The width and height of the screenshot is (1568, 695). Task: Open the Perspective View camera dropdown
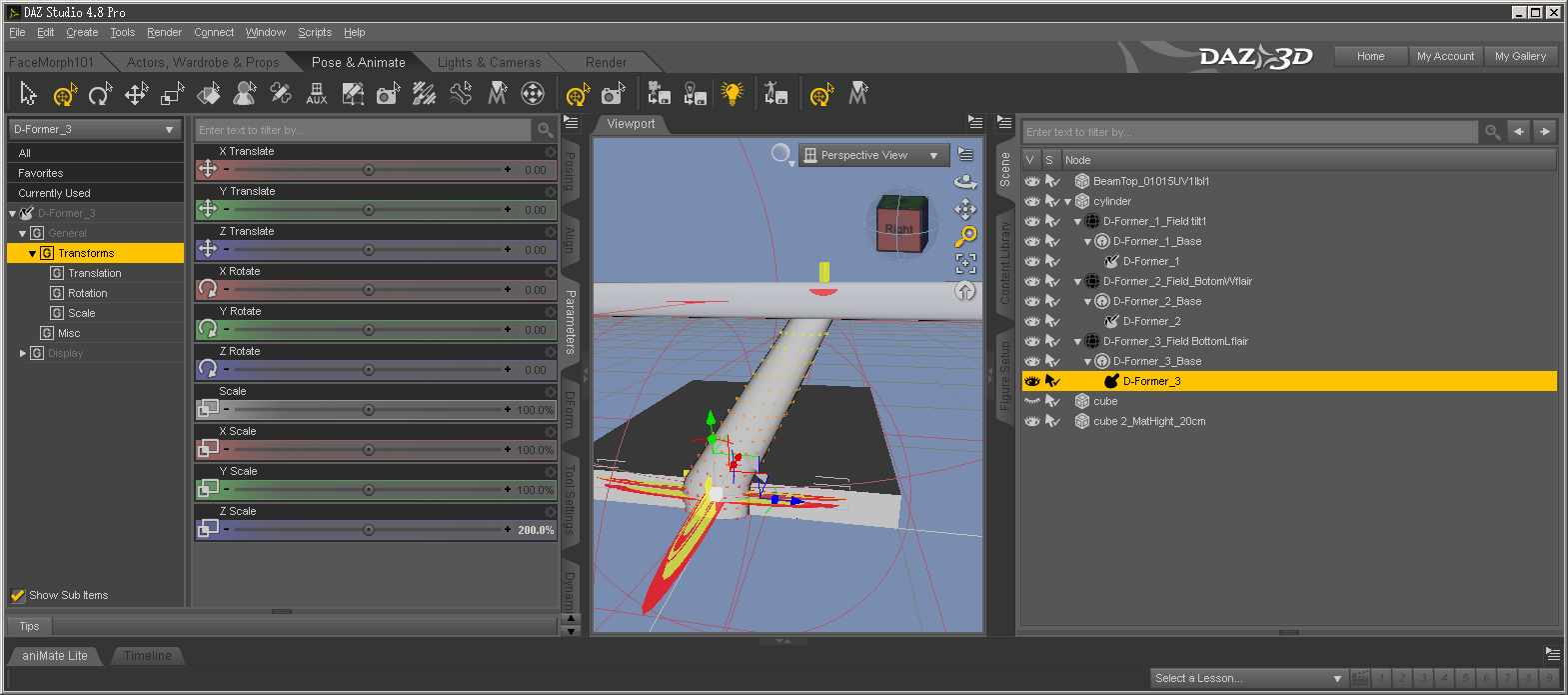(x=873, y=155)
